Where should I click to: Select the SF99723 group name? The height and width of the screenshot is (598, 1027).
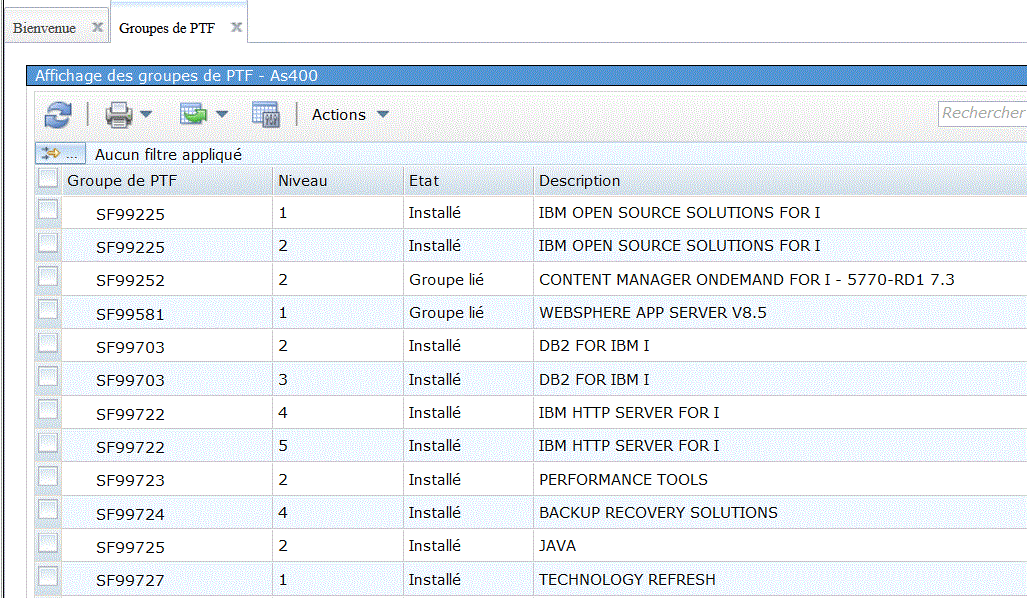(x=130, y=480)
